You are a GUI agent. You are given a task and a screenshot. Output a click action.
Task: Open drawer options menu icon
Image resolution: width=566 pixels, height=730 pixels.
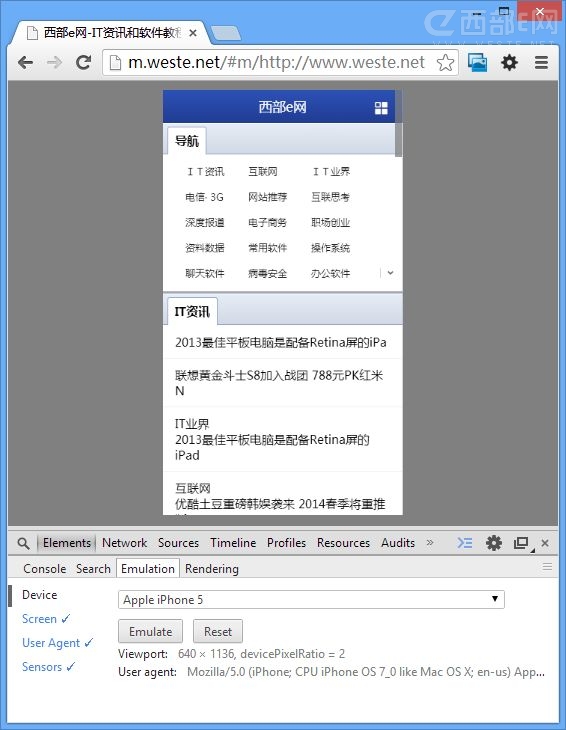547,567
